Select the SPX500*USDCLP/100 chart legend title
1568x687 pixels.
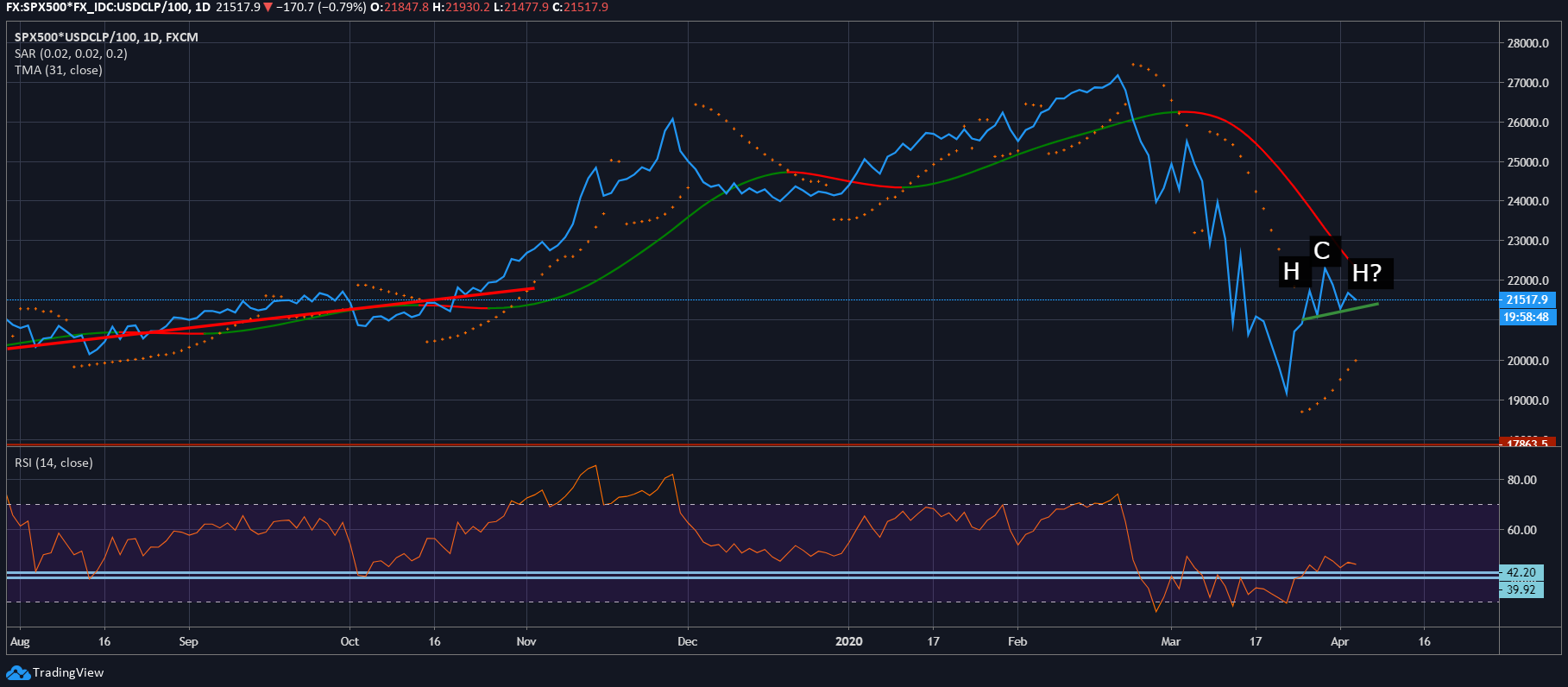tap(106, 37)
